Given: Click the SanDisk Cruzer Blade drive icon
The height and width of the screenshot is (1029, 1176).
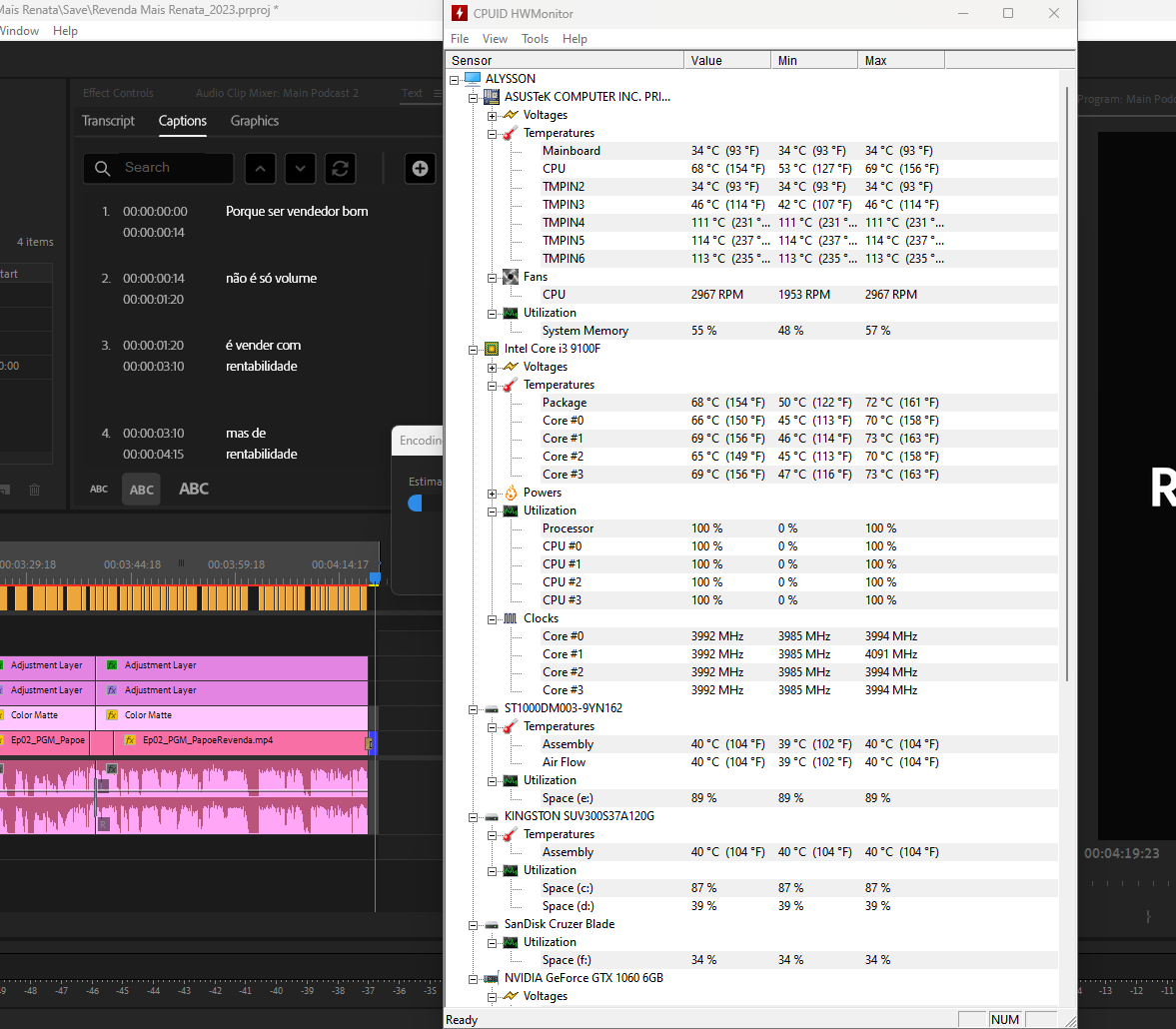Looking at the screenshot, I should (492, 925).
